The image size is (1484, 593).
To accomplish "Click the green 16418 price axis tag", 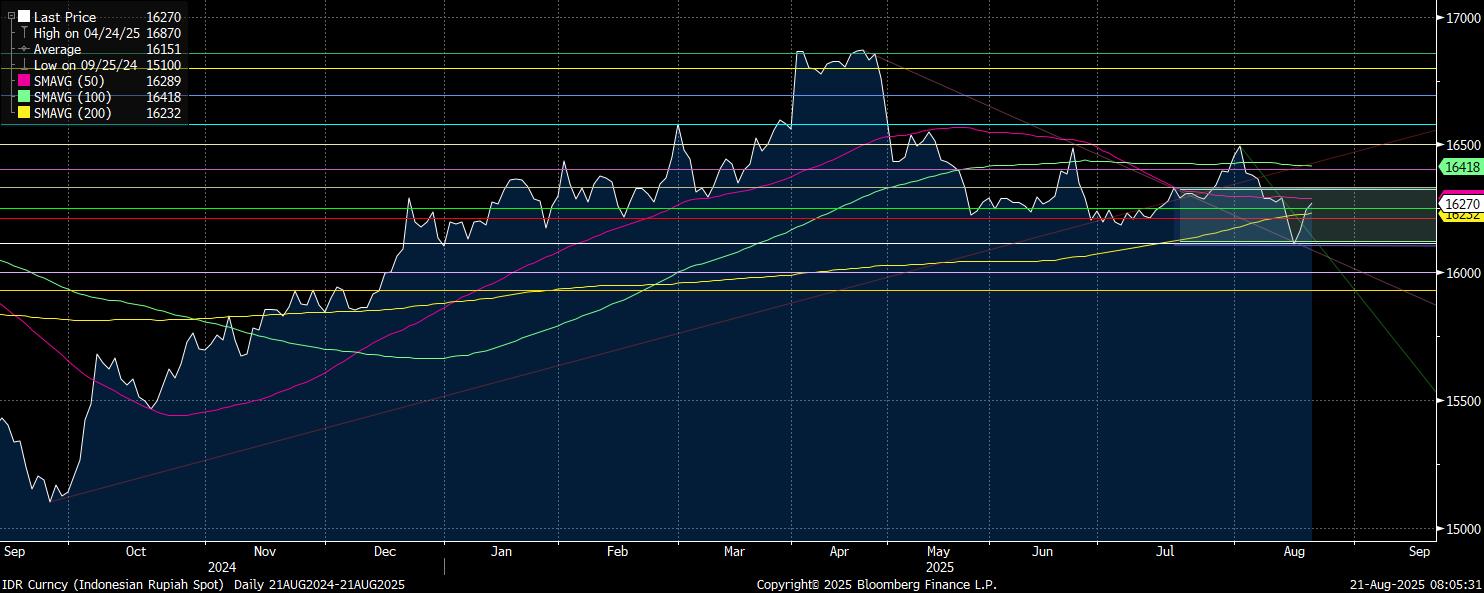I will point(1461,169).
